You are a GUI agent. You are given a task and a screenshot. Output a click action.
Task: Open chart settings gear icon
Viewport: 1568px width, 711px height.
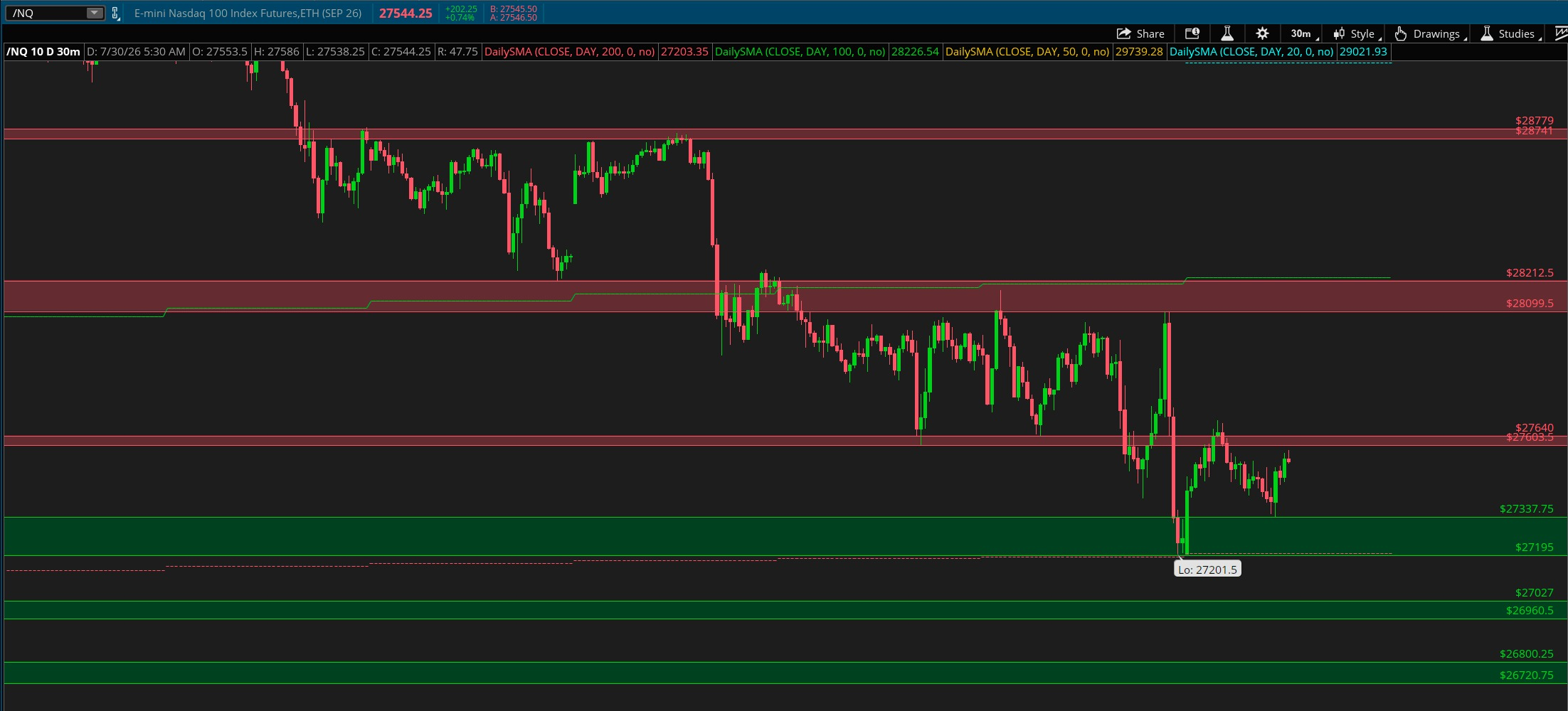point(1262,33)
